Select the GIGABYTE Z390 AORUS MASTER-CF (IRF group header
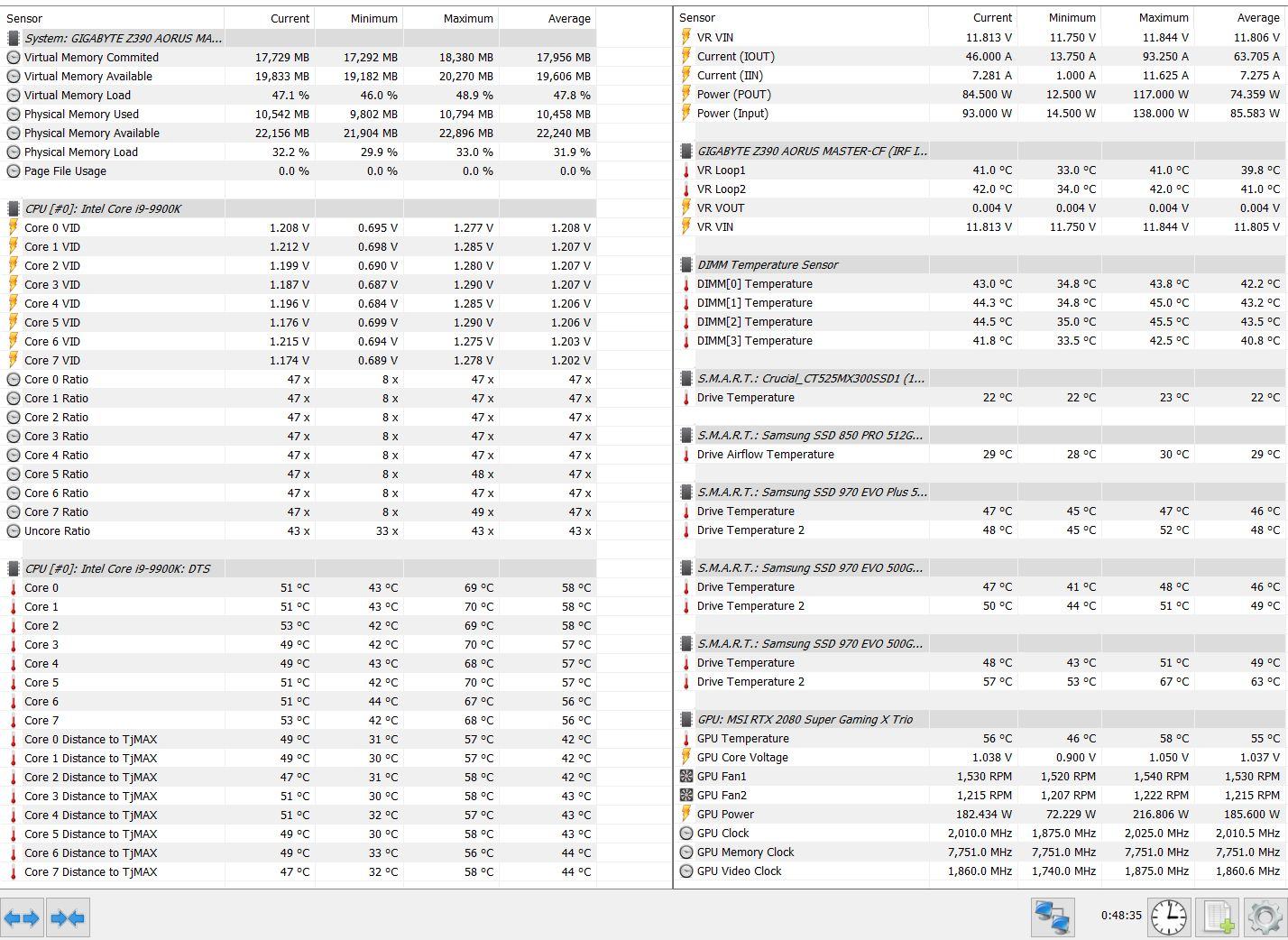 point(981,152)
